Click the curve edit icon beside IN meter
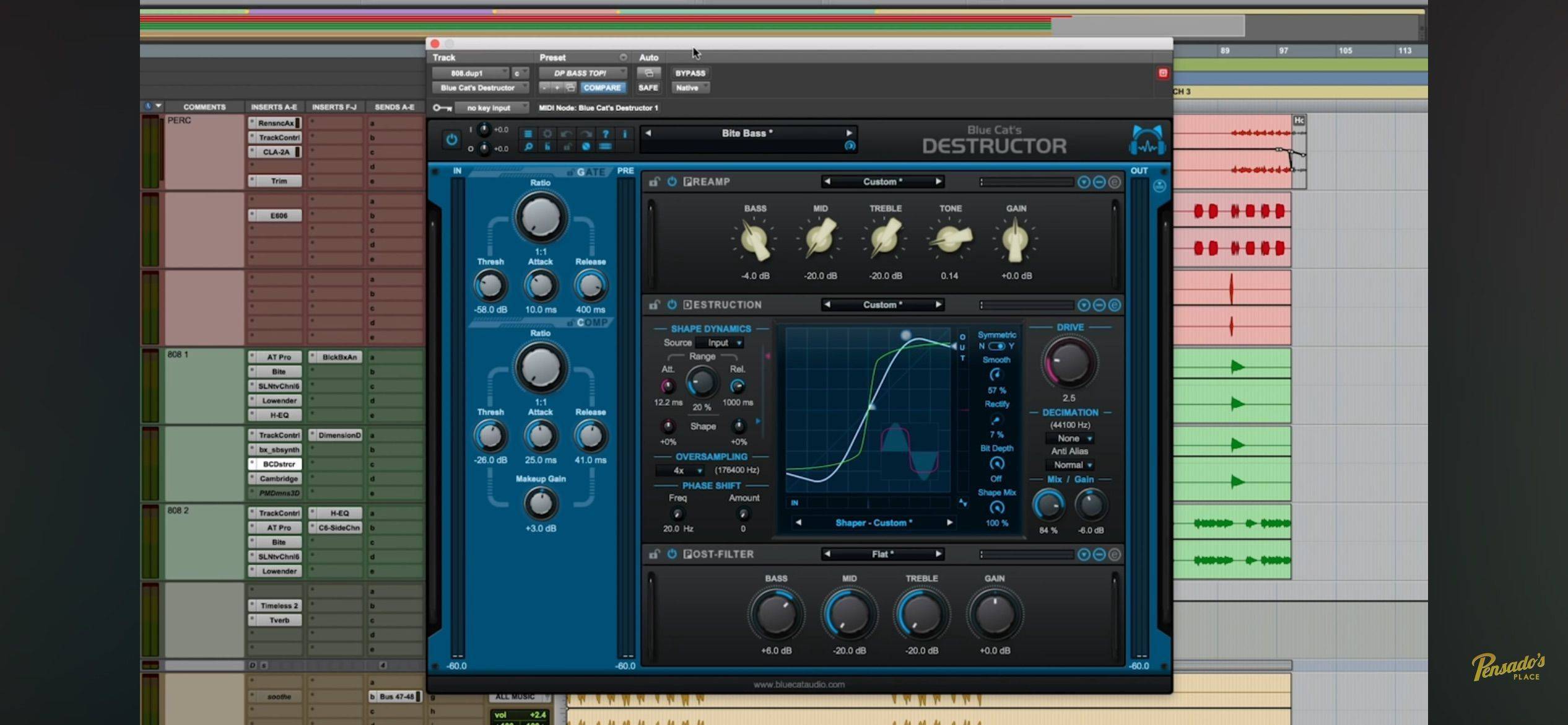The image size is (1568, 725). 962,503
